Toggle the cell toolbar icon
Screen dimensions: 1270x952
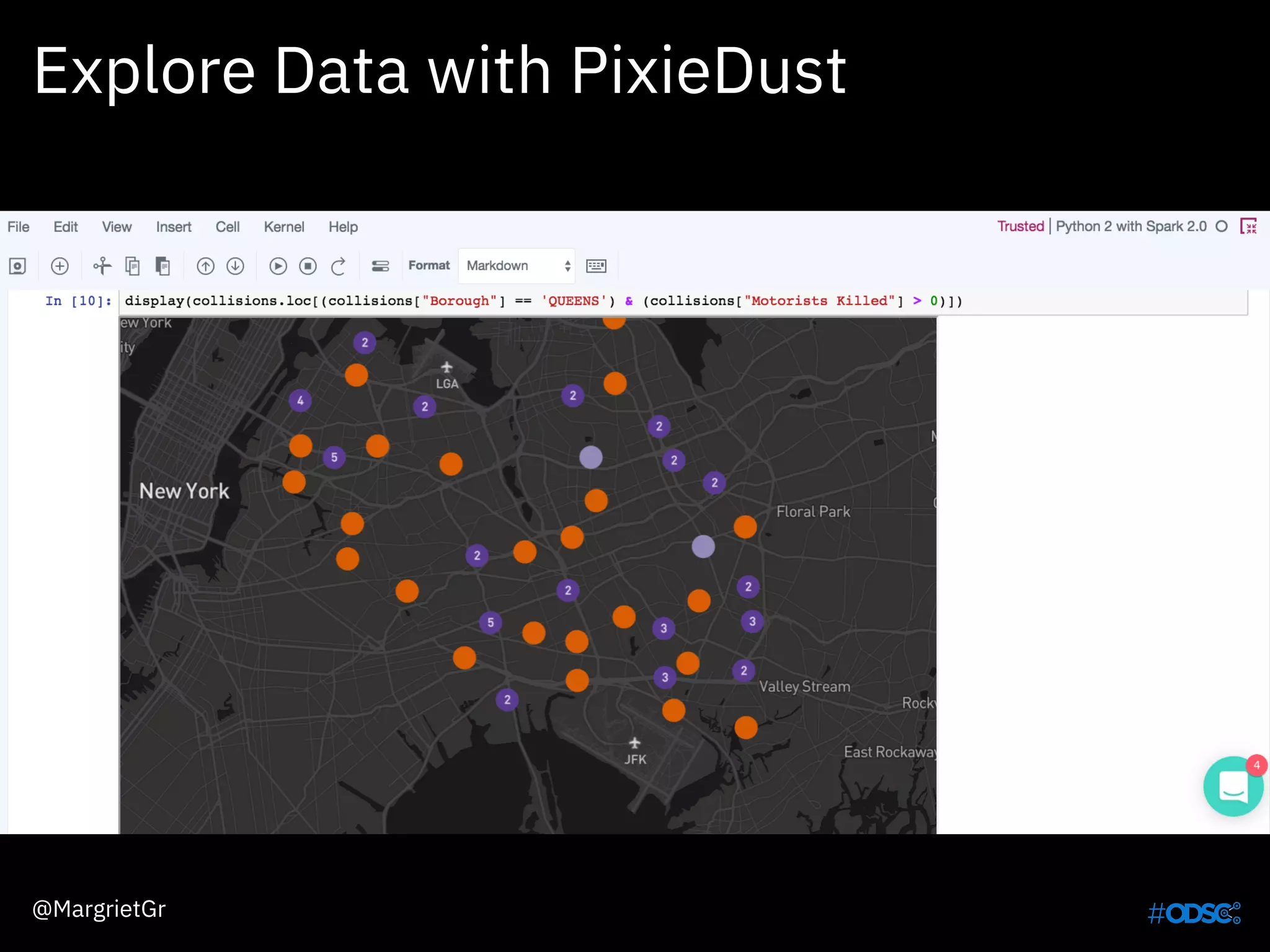click(380, 267)
